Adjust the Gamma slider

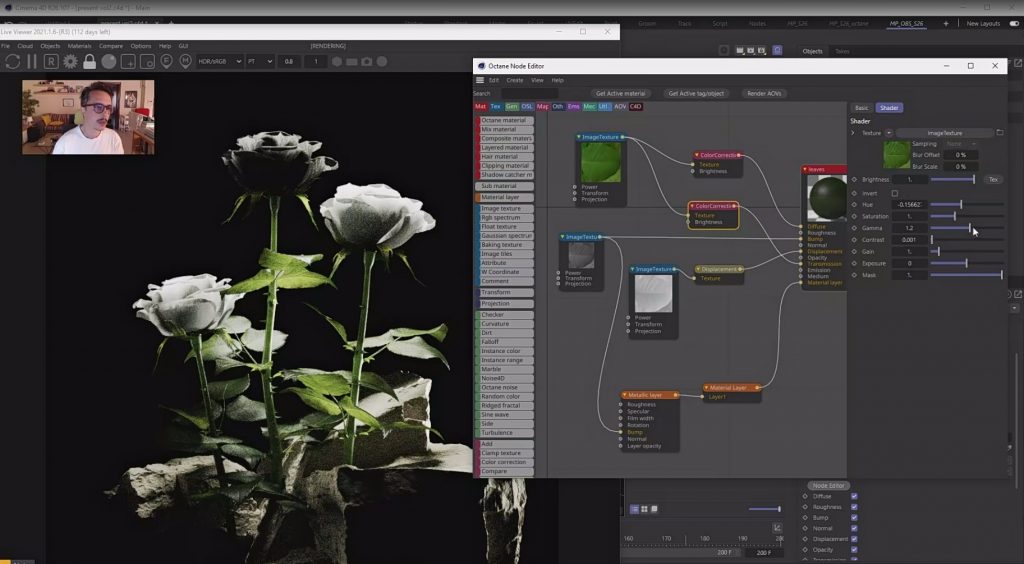(x=967, y=228)
